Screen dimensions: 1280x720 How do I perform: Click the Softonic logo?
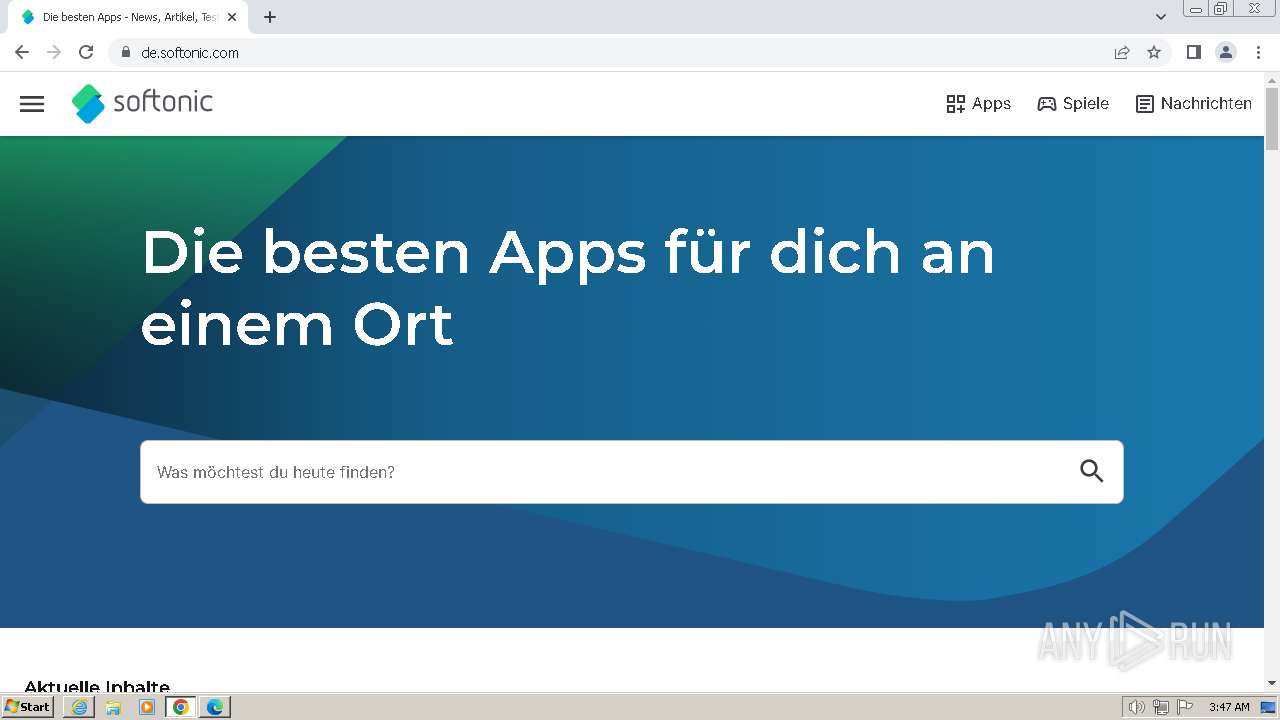pos(142,103)
